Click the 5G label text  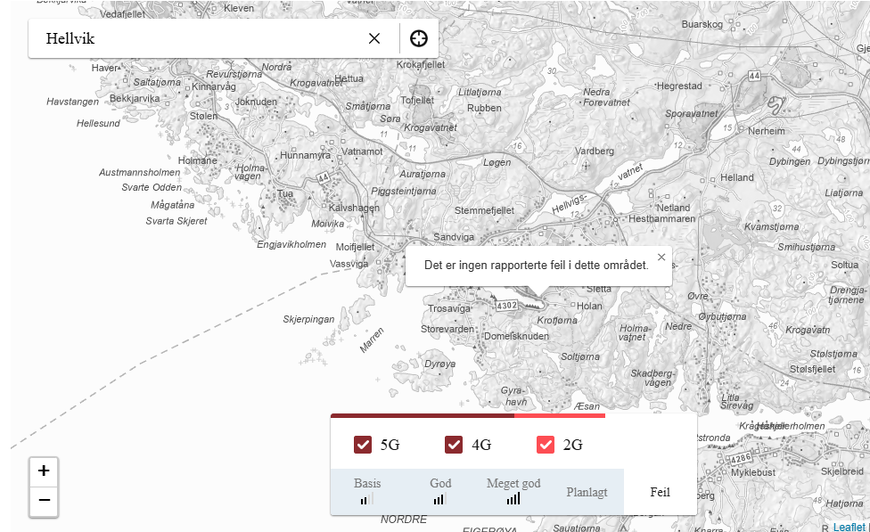click(390, 445)
